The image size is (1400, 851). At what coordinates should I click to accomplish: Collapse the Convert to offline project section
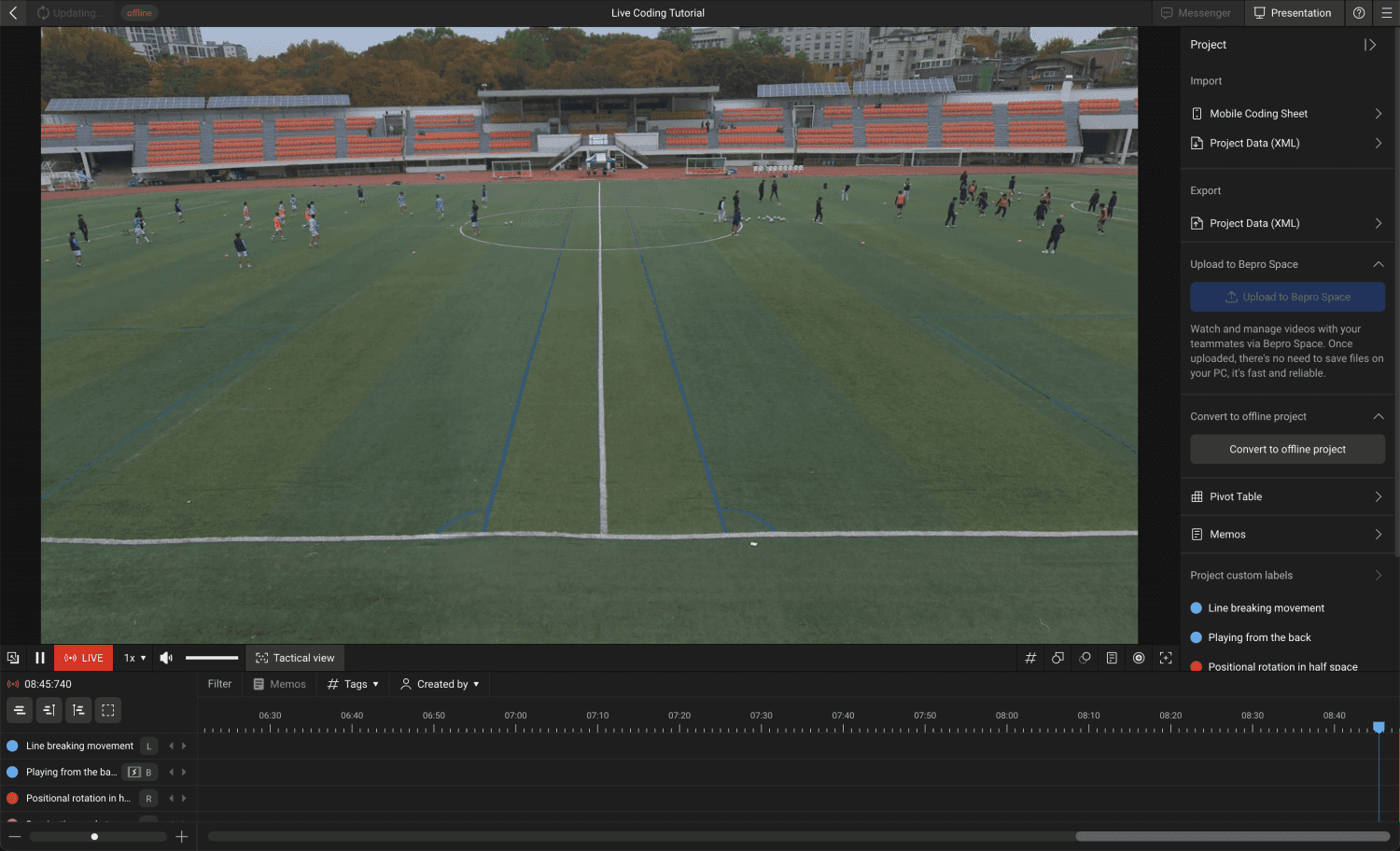pyautogui.click(x=1378, y=416)
